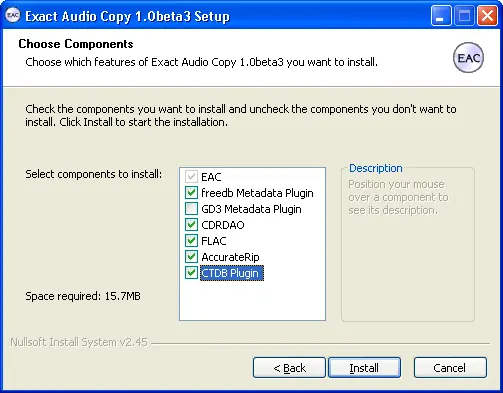Select the 'FLAC' label in the component list
The width and height of the screenshot is (503, 393).
[x=214, y=241]
